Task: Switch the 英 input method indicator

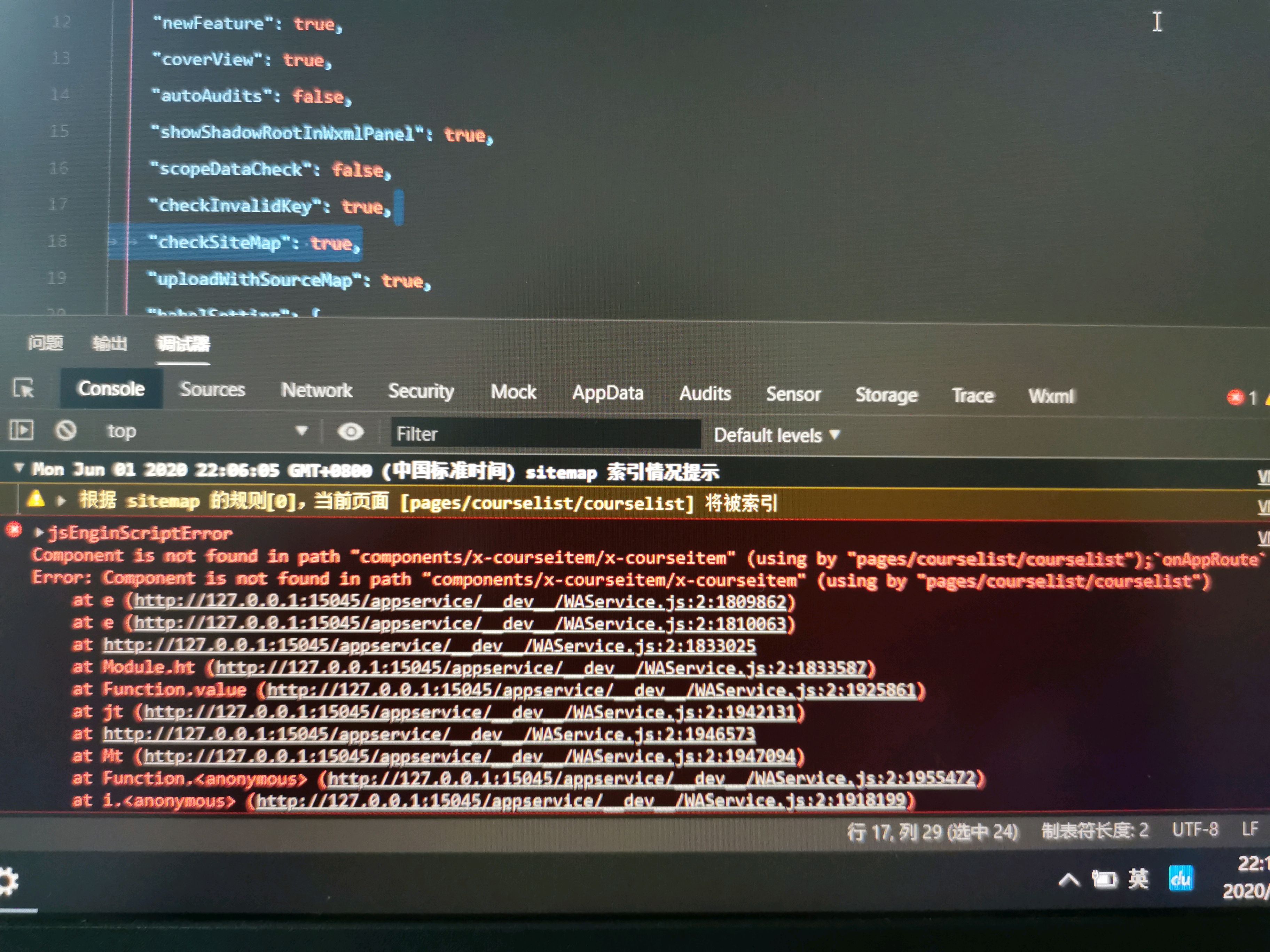Action: (x=1138, y=879)
